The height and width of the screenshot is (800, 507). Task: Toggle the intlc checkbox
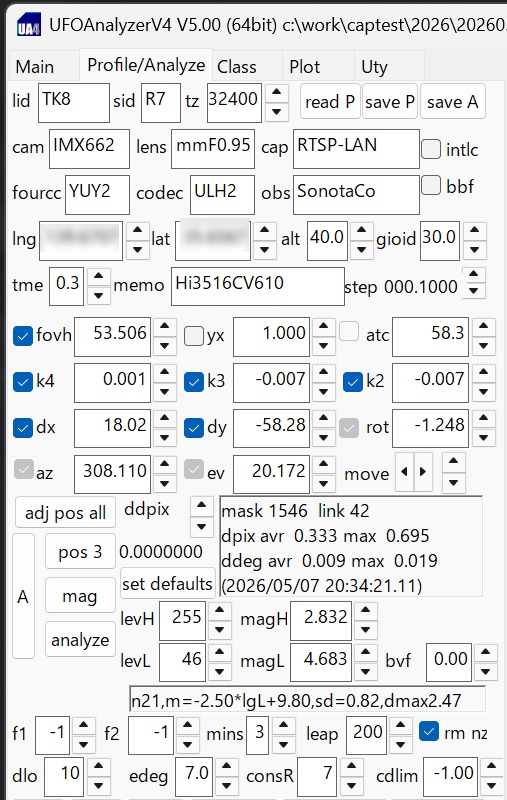(431, 149)
